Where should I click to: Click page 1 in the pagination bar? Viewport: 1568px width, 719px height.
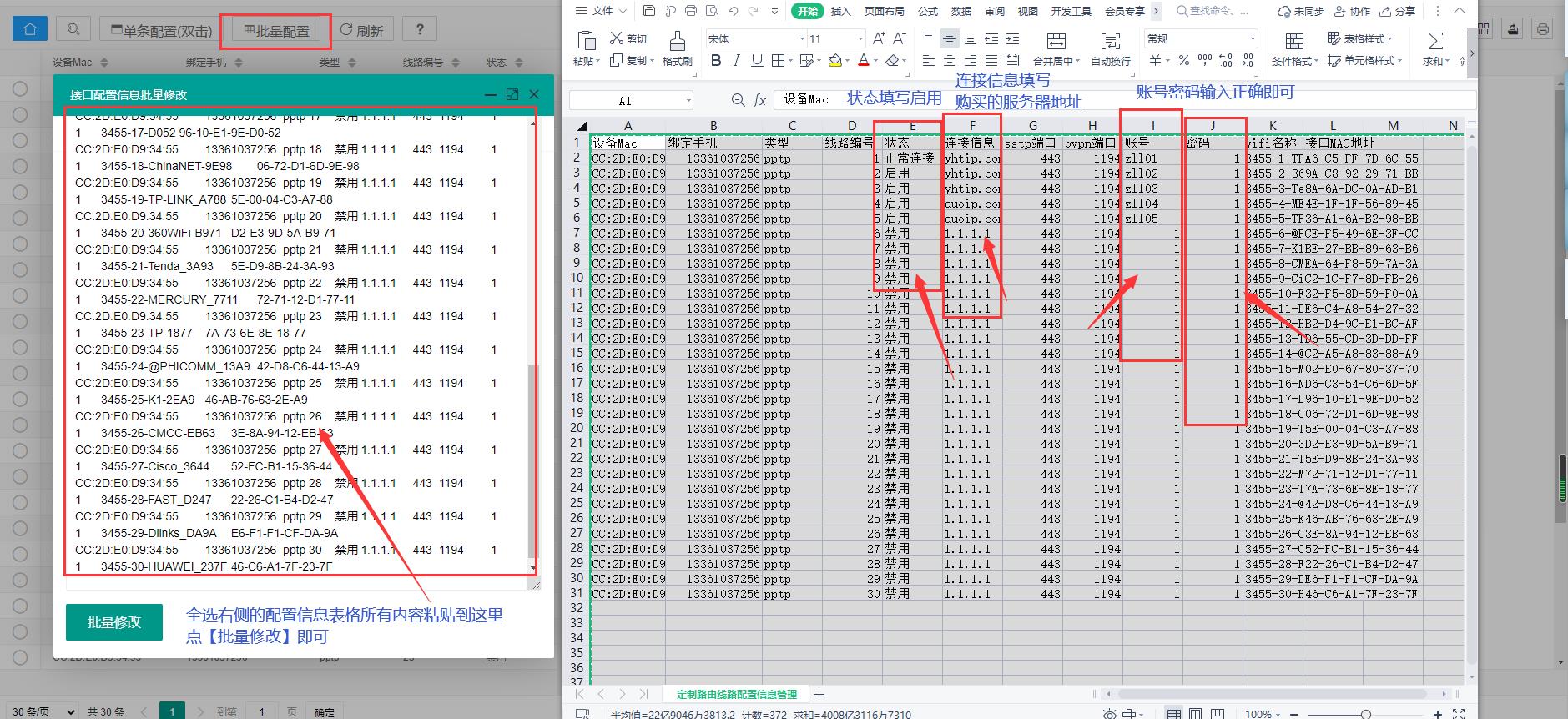click(x=172, y=711)
